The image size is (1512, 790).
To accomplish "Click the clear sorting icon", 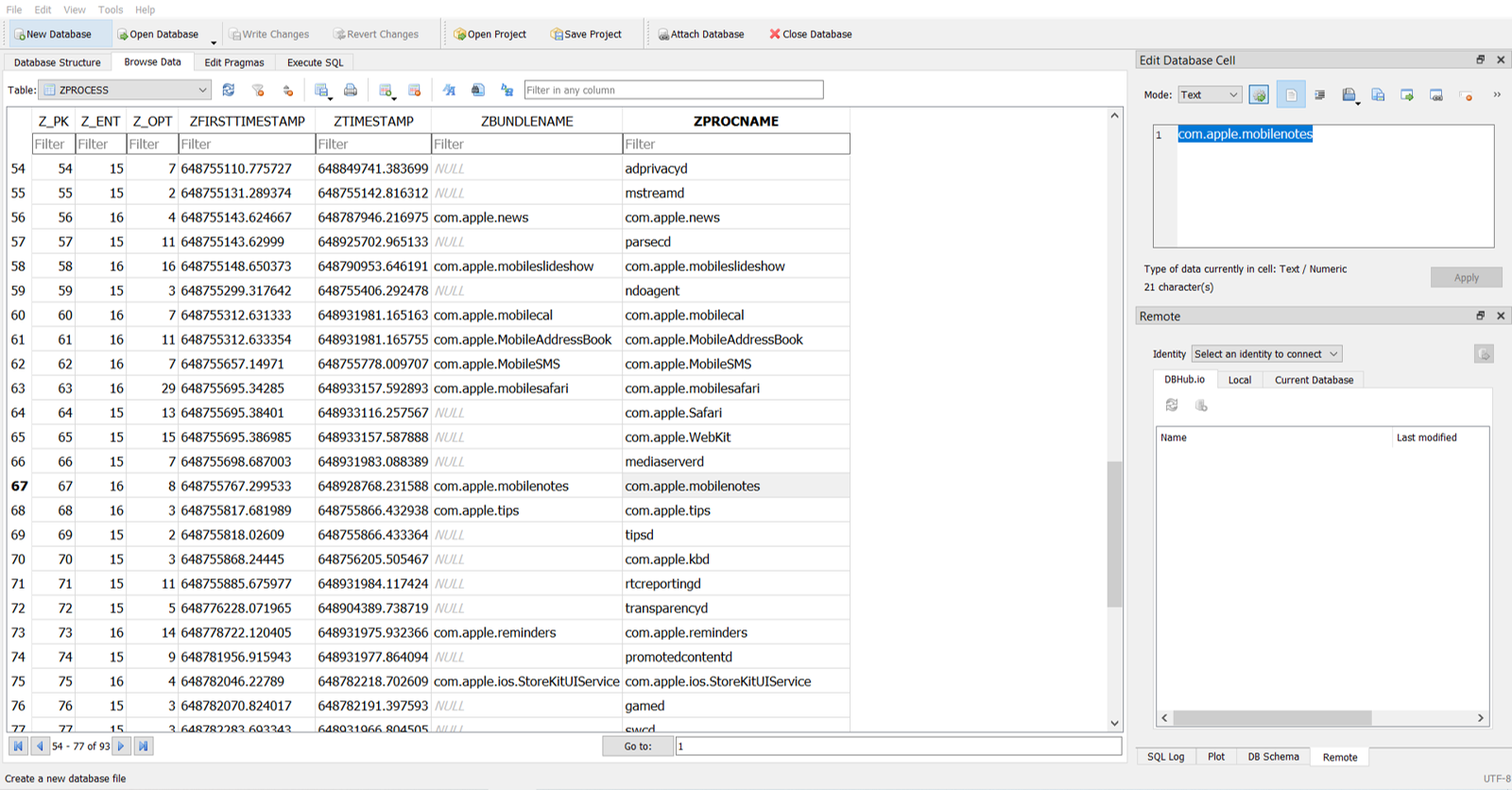I will [288, 90].
